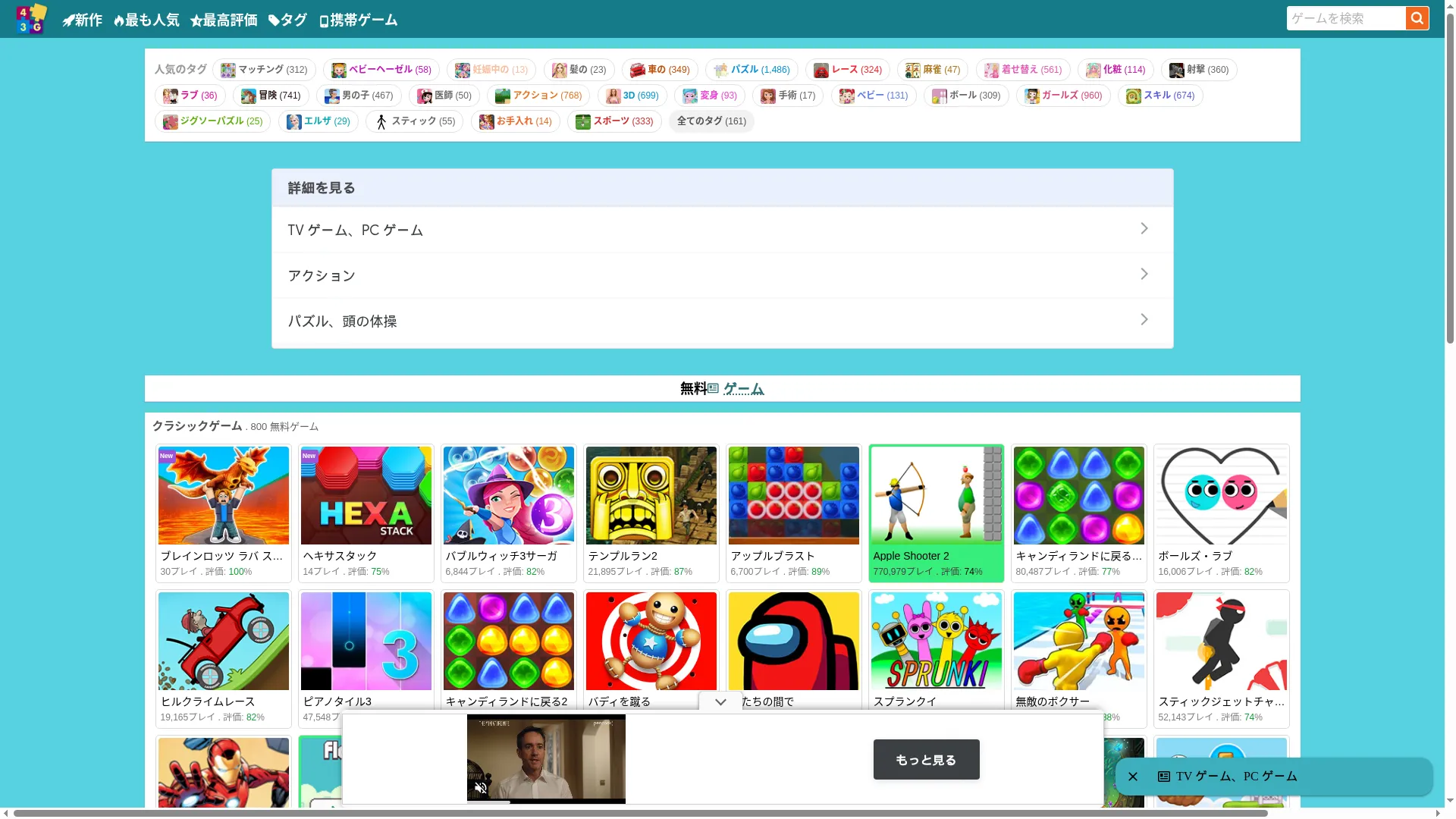
Task: Open the スキル tag
Action: coord(1159,96)
